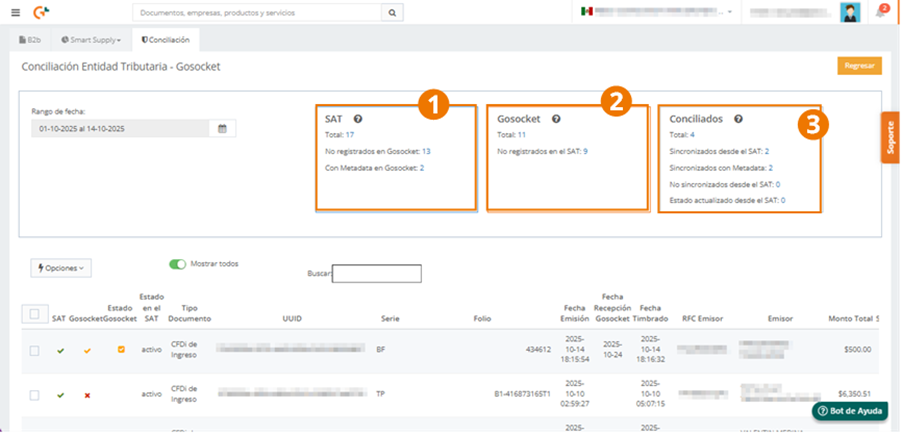
Task: Click folio 434612 cell
Action: click(x=538, y=349)
